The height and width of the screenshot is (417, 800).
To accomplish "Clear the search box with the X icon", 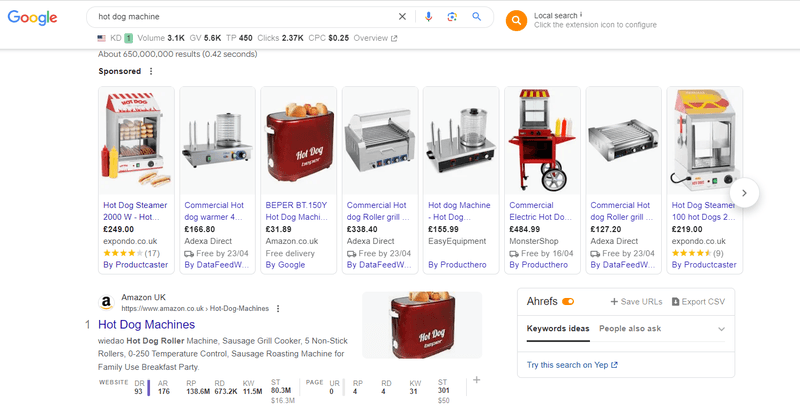I will 402,17.
